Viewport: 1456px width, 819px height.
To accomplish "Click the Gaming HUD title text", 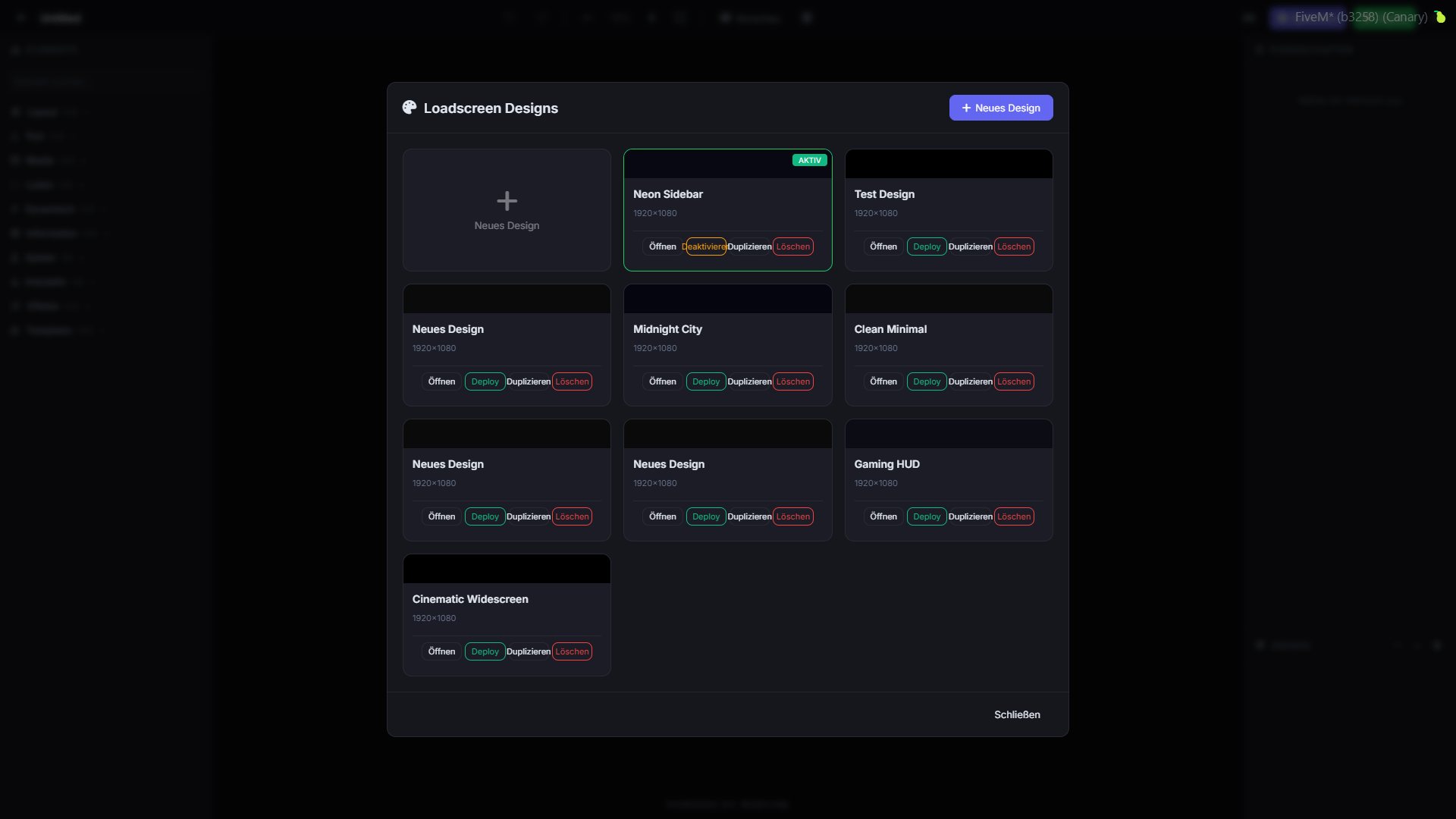I will 886,464.
